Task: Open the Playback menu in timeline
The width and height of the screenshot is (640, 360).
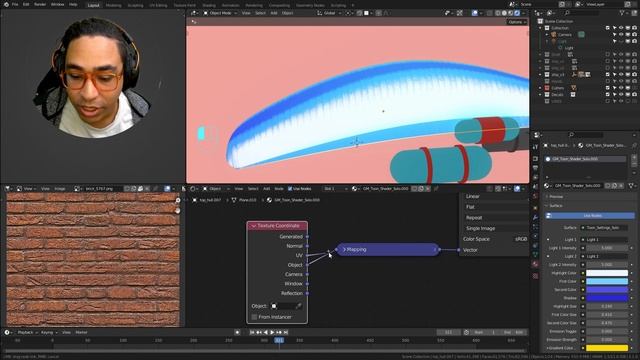Action: [x=27, y=333]
